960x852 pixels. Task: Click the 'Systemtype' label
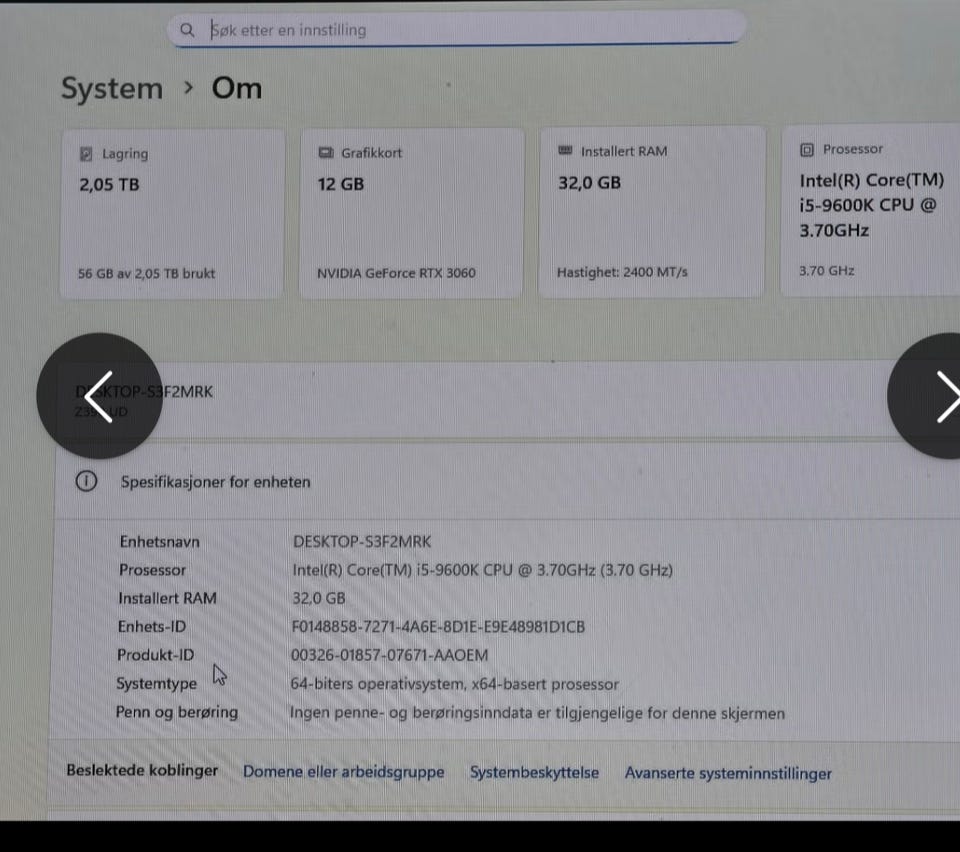click(x=157, y=684)
